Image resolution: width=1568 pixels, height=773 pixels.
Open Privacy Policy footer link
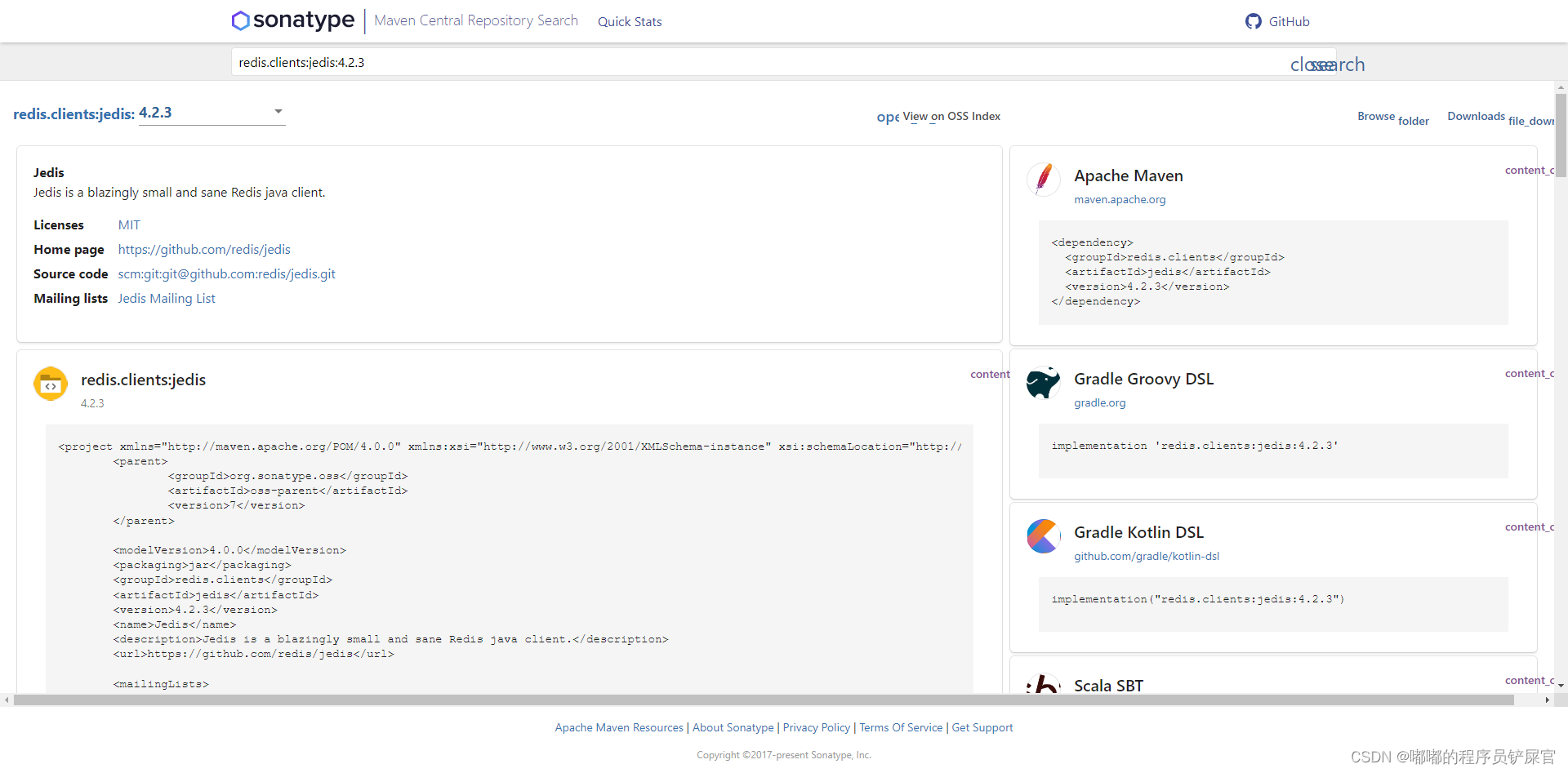tap(817, 727)
